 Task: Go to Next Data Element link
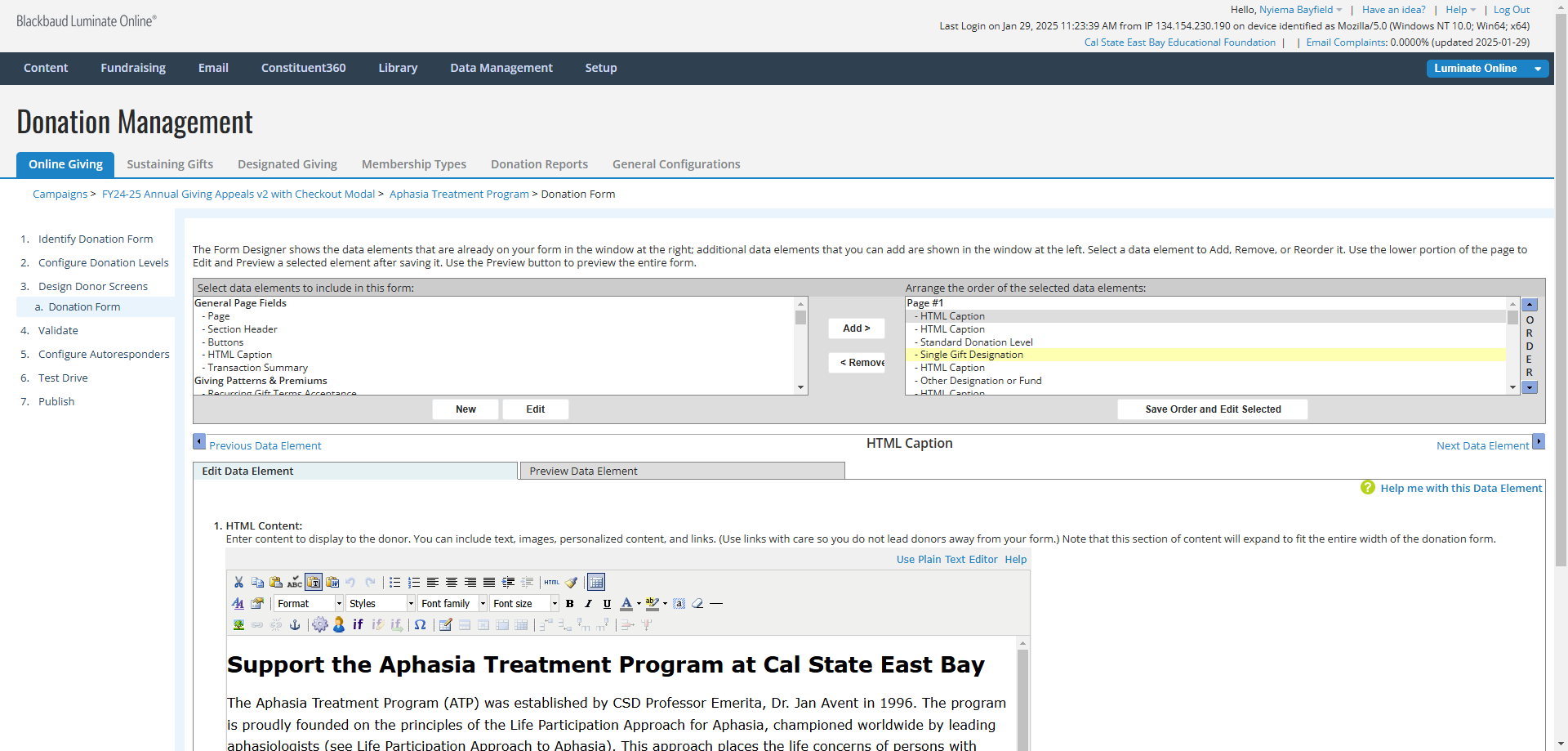click(x=1482, y=445)
